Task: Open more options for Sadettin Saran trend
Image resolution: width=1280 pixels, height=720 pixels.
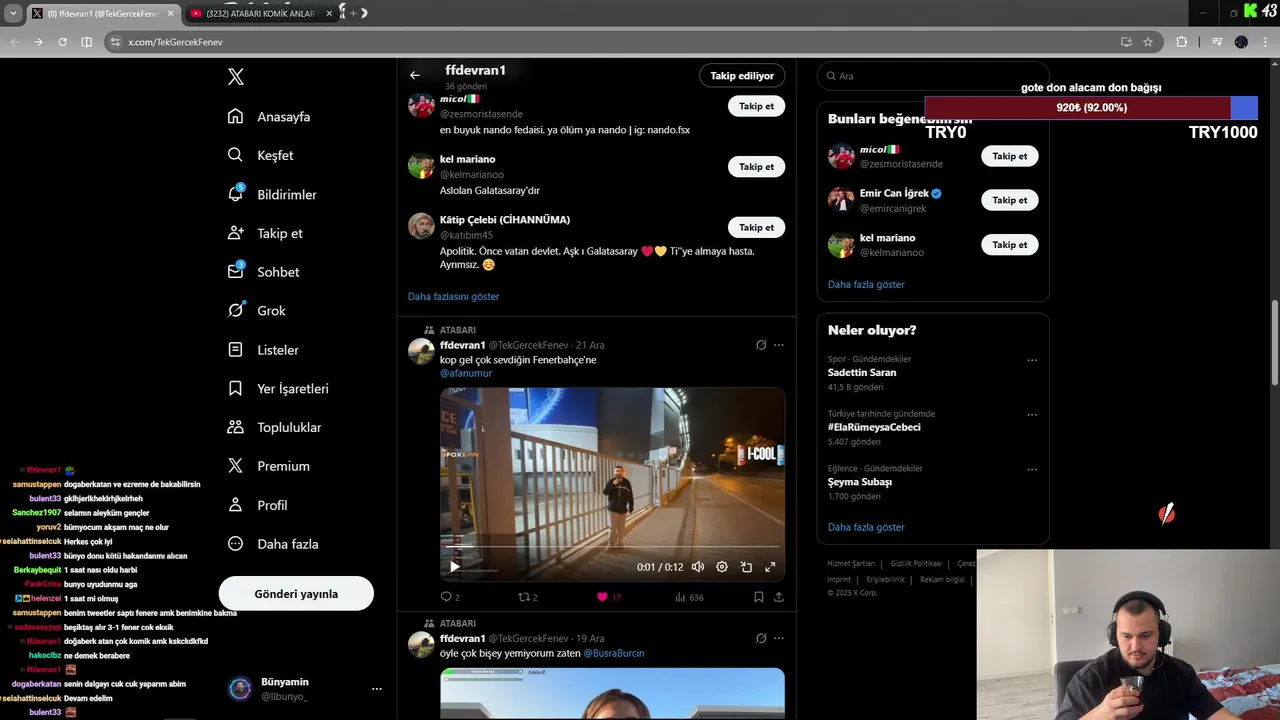Action: 1032,360
